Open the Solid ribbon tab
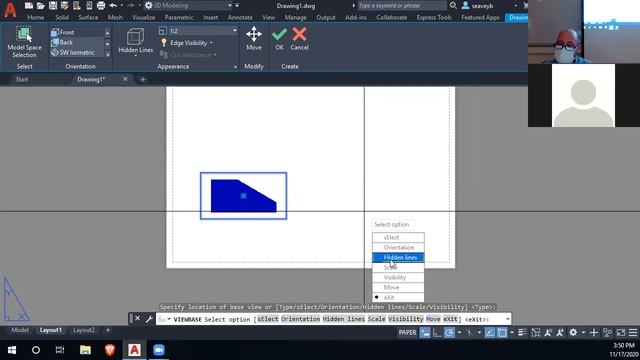The image size is (640, 360). pos(62,18)
